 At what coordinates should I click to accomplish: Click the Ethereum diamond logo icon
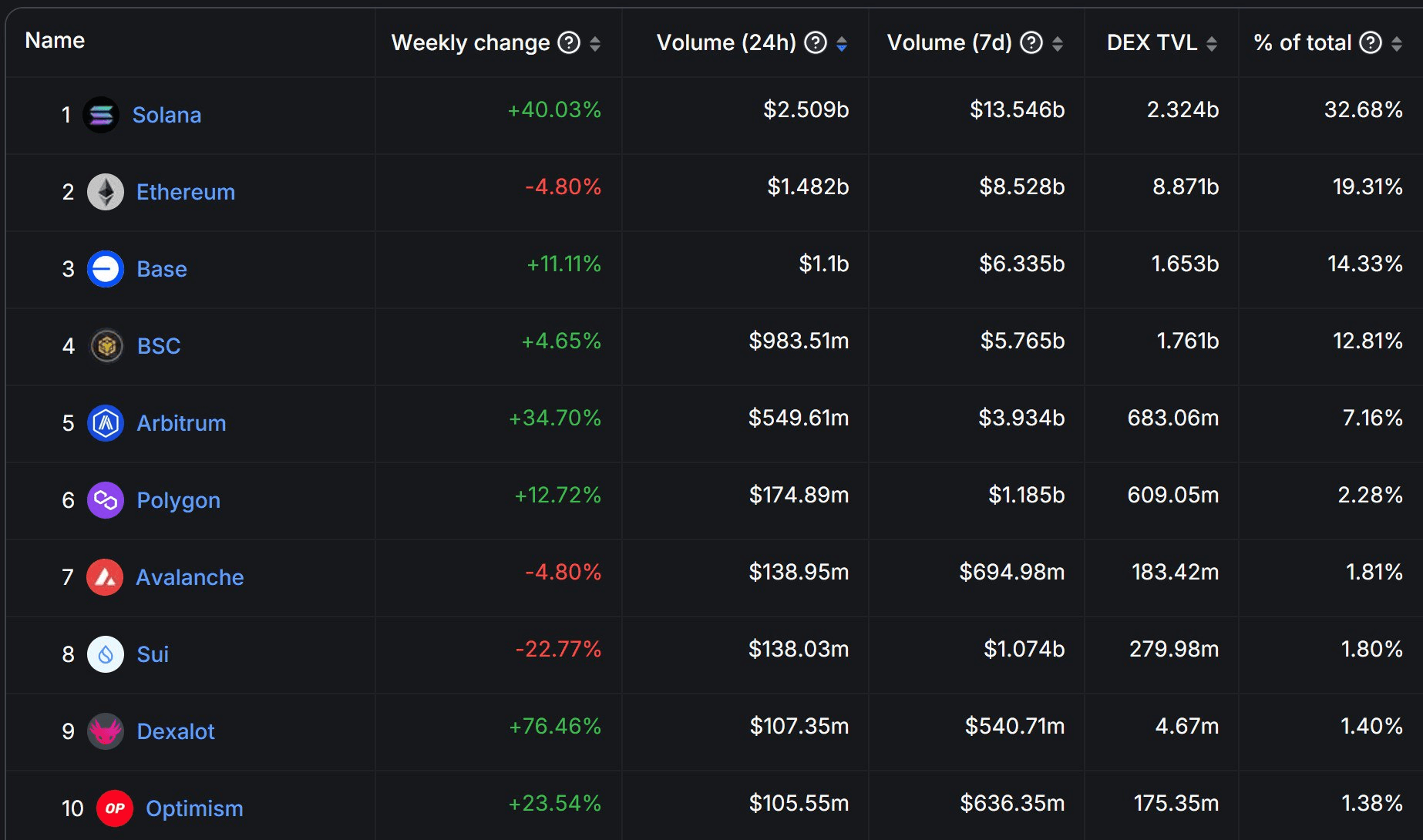(x=106, y=192)
